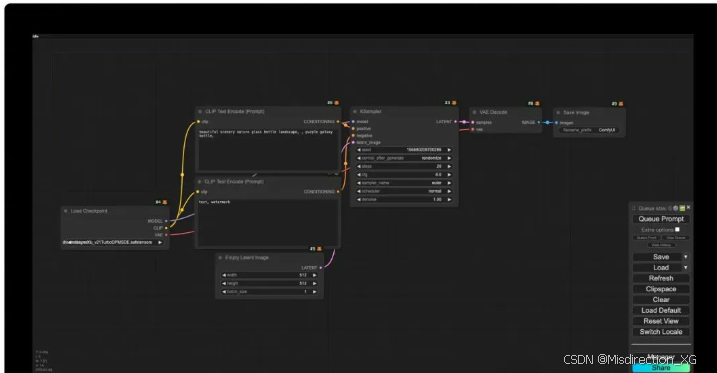The image size is (717, 373).
Task: Click VAE Decode samples input socket
Action: point(473,123)
